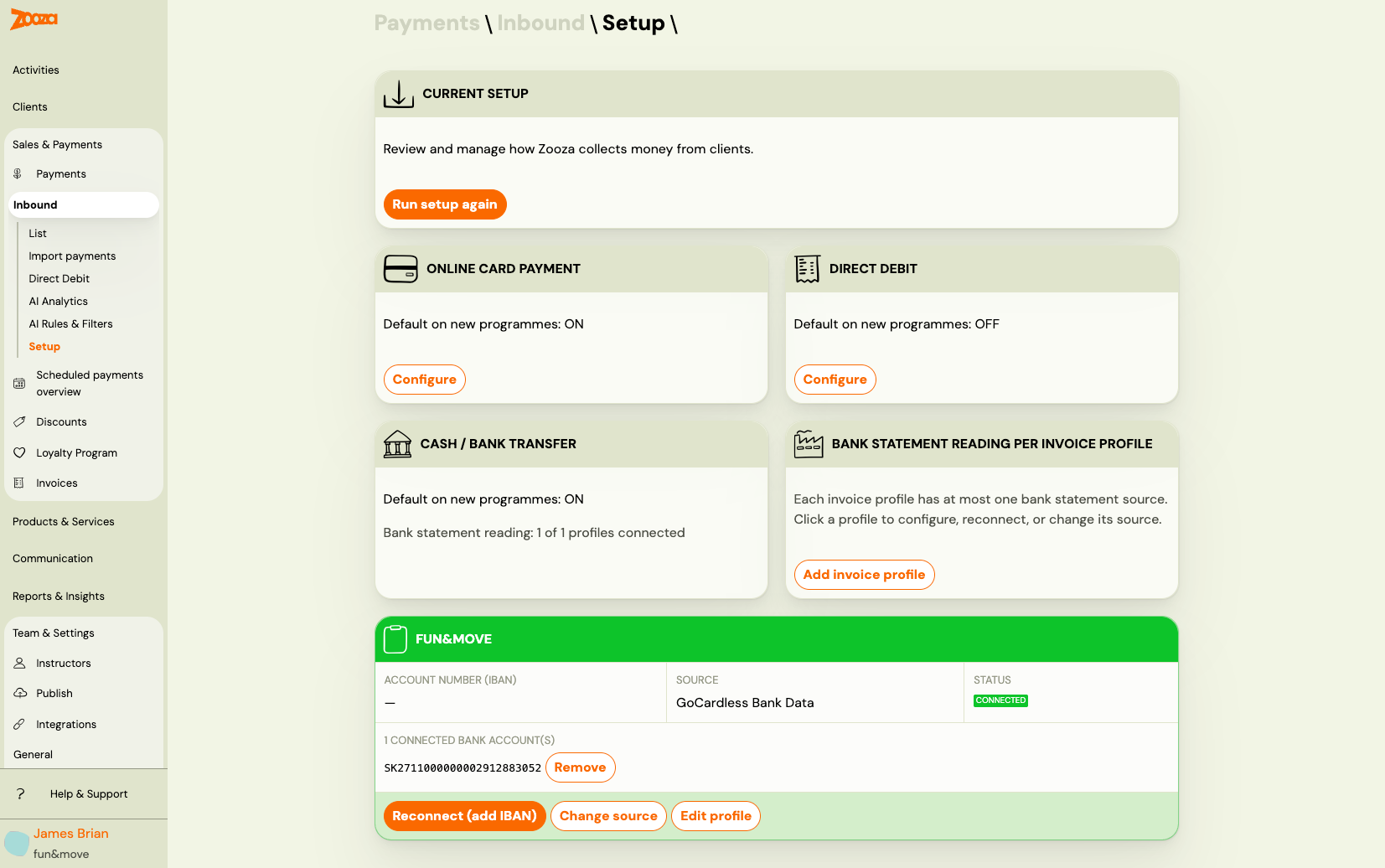Click the Loyalty Program heart icon
1385x868 pixels.
pyautogui.click(x=20, y=452)
